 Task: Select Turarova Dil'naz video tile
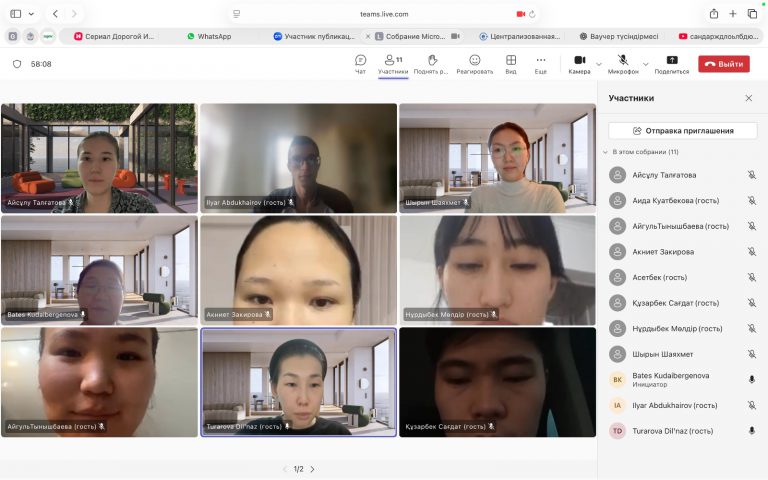coord(298,380)
